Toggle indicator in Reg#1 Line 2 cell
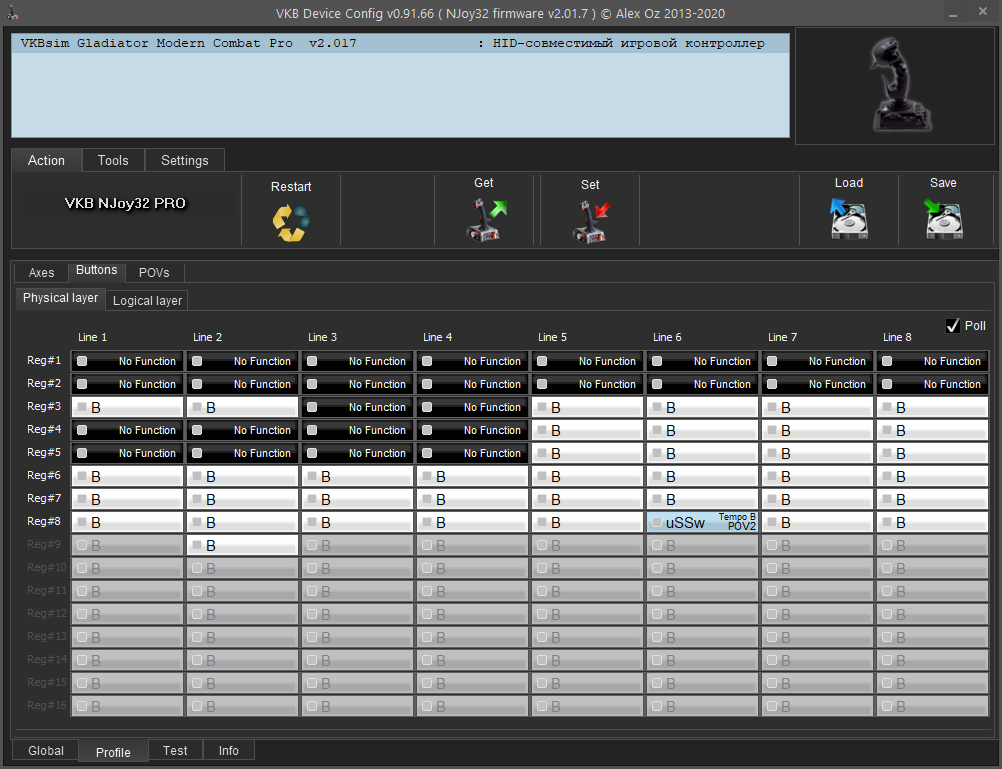The height and width of the screenshot is (769, 1002). click(197, 361)
